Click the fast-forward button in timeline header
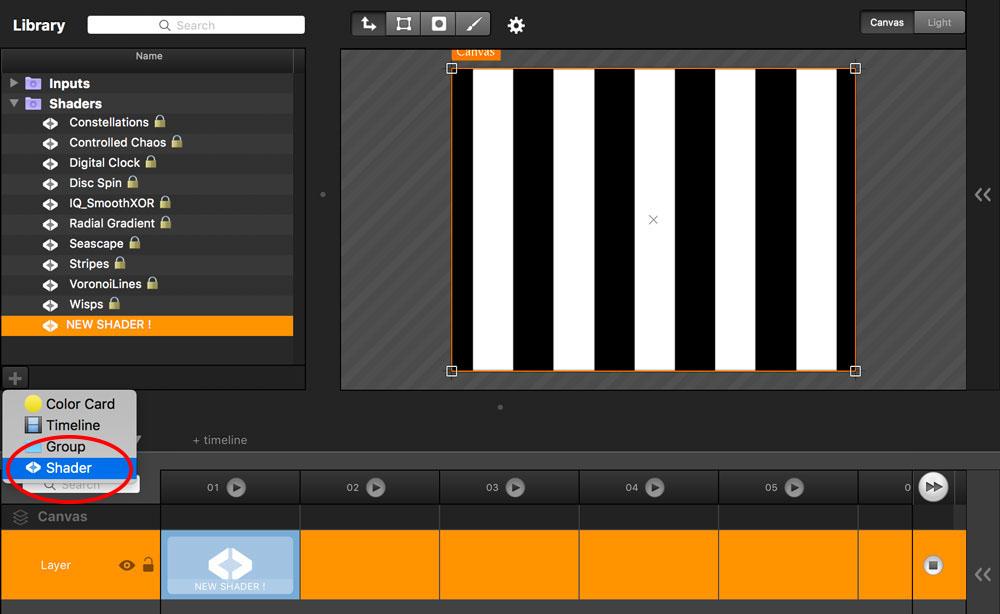 (x=933, y=487)
